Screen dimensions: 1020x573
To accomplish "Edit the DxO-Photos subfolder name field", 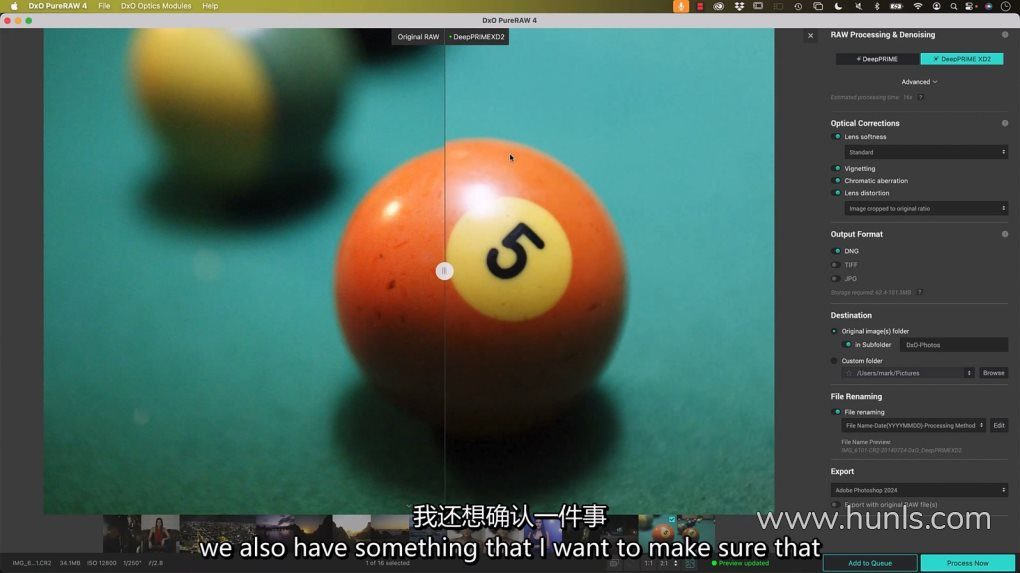I will click(954, 345).
